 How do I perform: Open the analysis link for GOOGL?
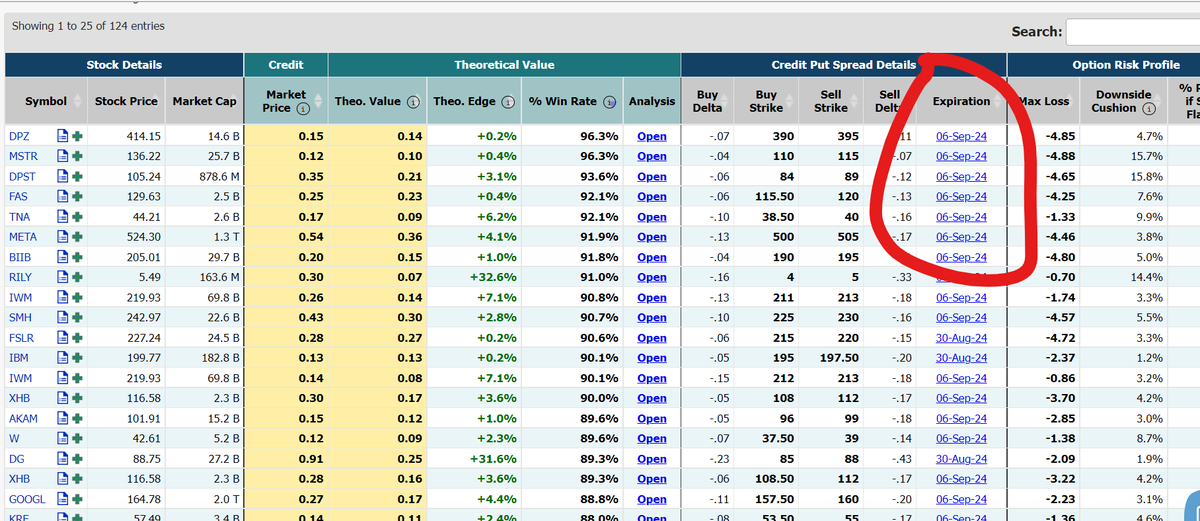[652, 499]
